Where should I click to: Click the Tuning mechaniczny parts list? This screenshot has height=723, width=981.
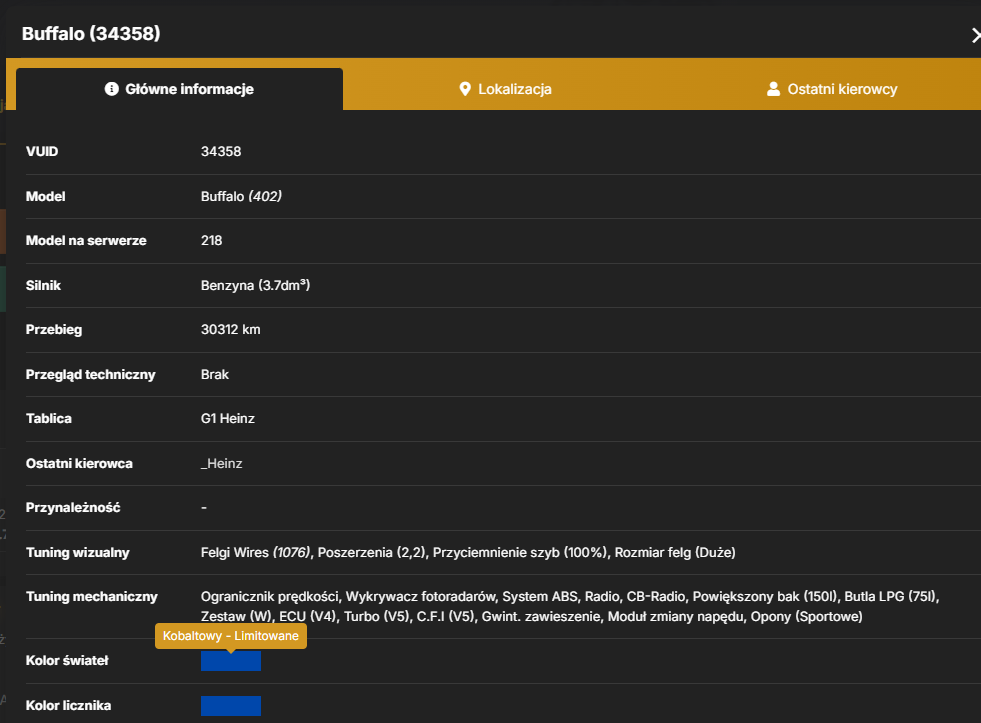point(570,606)
